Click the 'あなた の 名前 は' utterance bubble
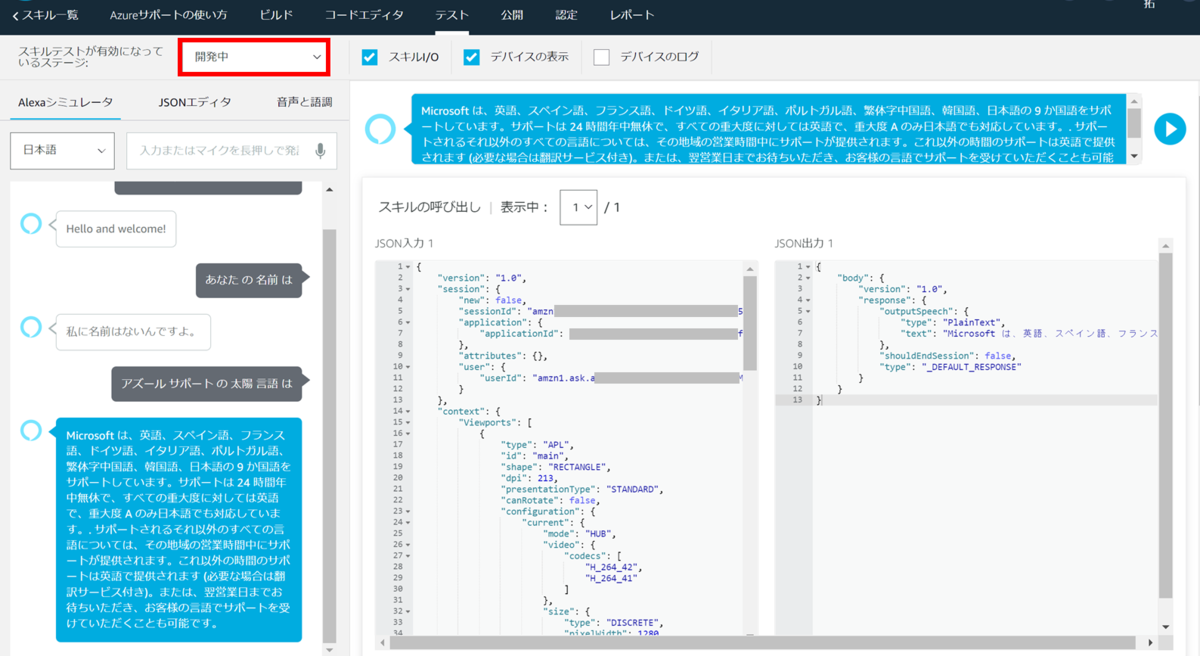 pos(248,280)
